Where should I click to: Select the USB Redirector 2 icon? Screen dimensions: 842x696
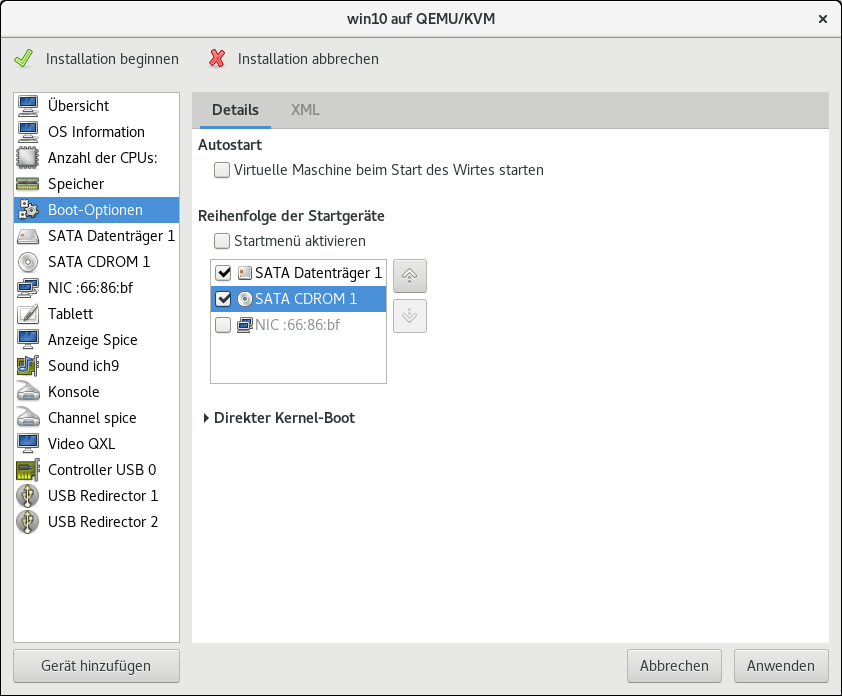tap(28, 522)
